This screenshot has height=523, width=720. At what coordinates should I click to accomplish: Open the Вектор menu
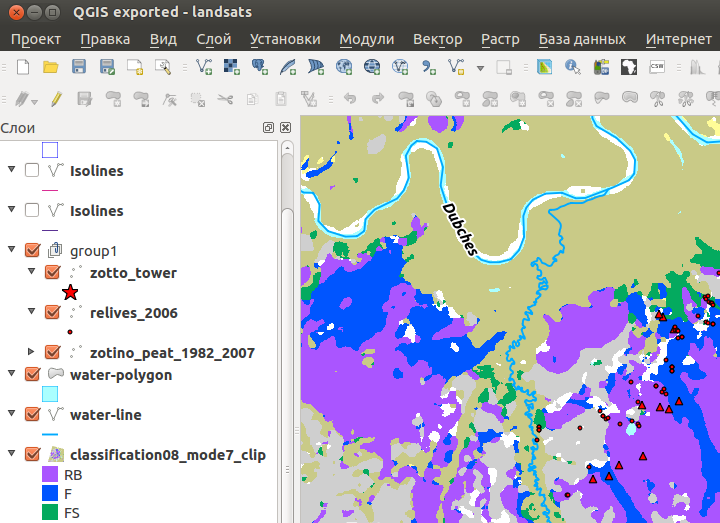(x=437, y=39)
